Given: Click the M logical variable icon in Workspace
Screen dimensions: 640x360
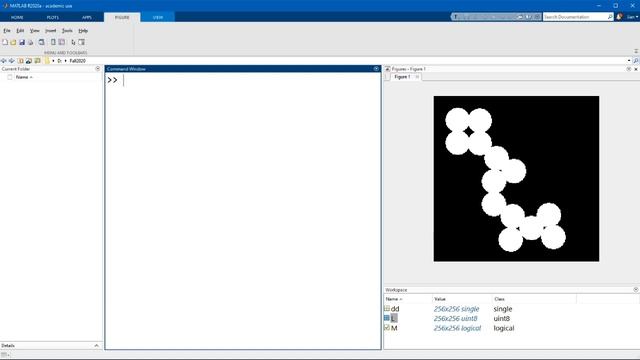Looking at the screenshot, I should [387, 328].
